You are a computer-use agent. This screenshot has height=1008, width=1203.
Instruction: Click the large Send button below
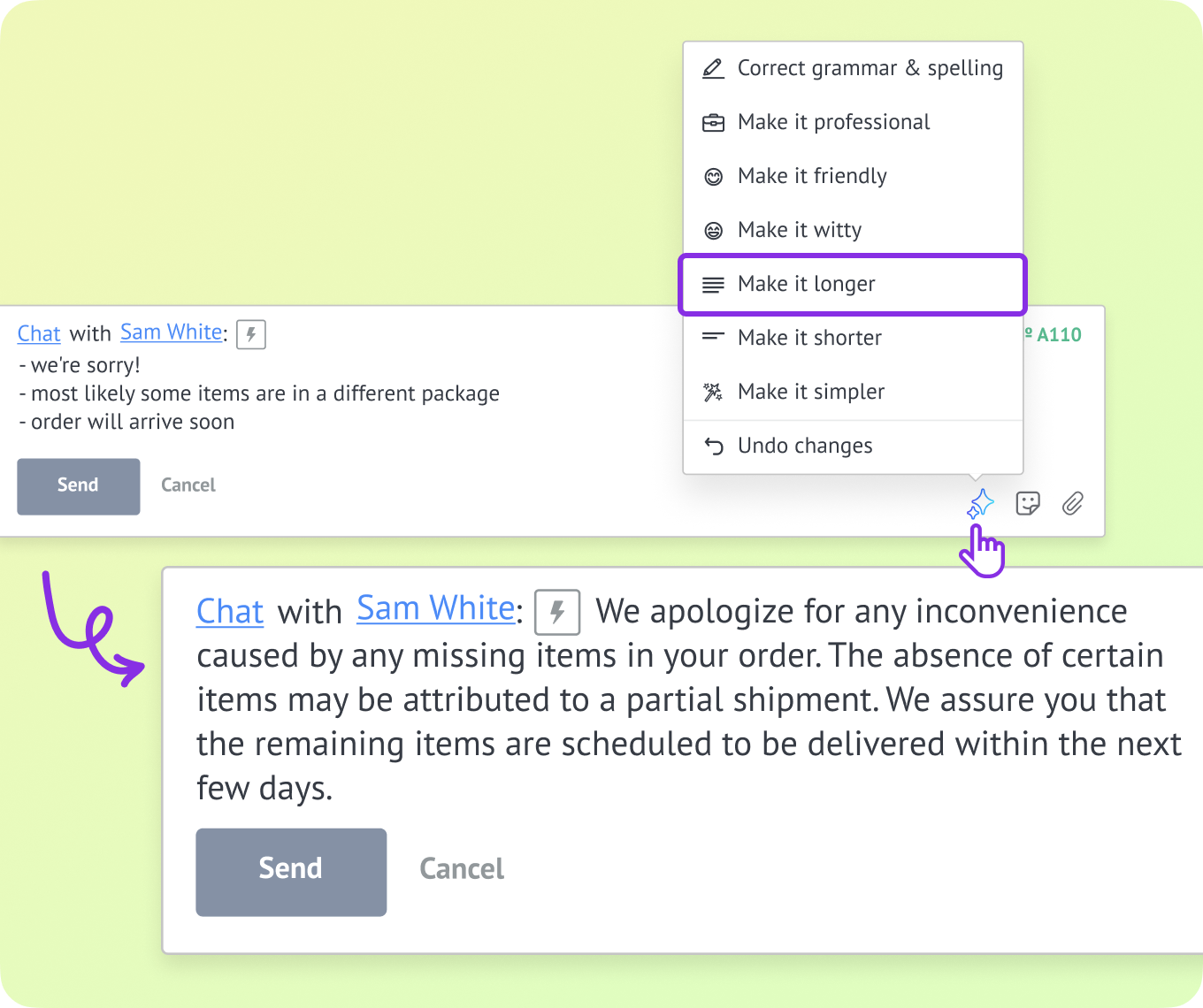click(291, 872)
